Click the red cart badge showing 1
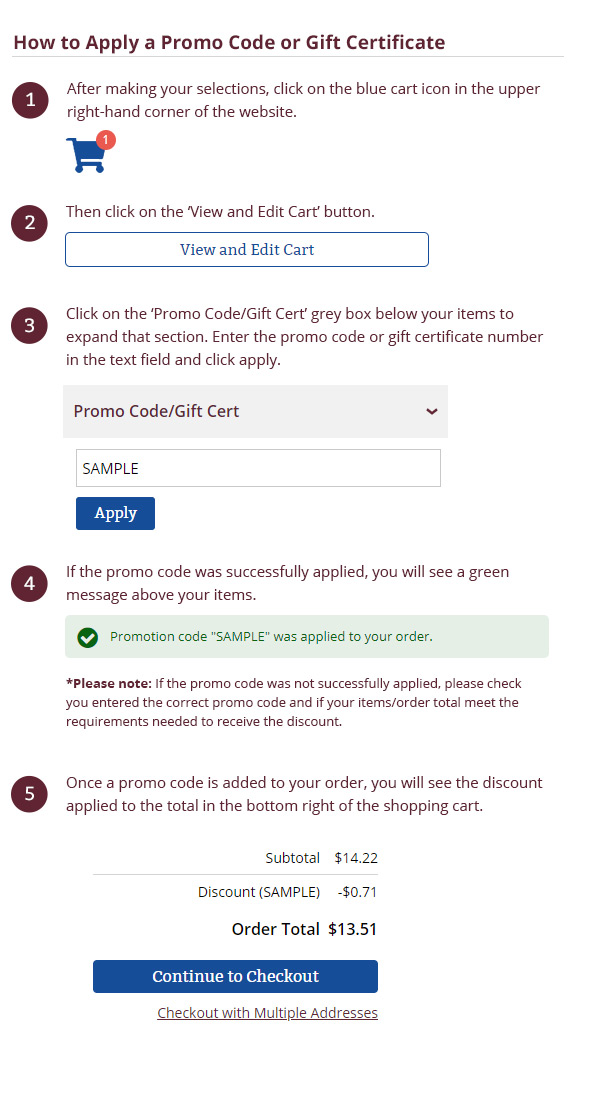 click(x=106, y=140)
